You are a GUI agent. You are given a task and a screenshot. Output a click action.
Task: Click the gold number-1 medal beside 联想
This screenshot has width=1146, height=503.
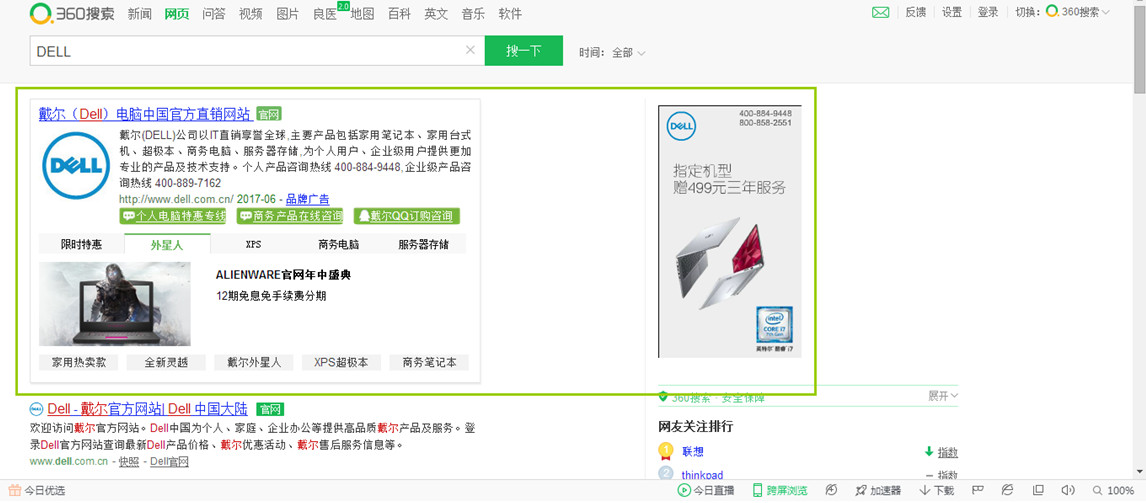[665, 450]
